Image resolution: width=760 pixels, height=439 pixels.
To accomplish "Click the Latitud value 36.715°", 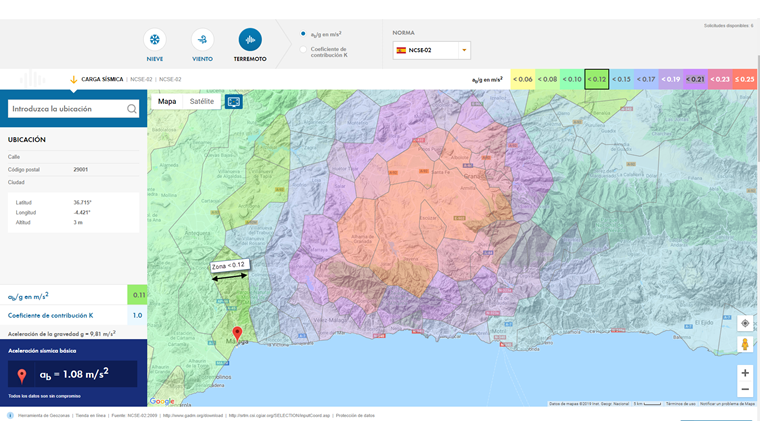I will pos(82,203).
